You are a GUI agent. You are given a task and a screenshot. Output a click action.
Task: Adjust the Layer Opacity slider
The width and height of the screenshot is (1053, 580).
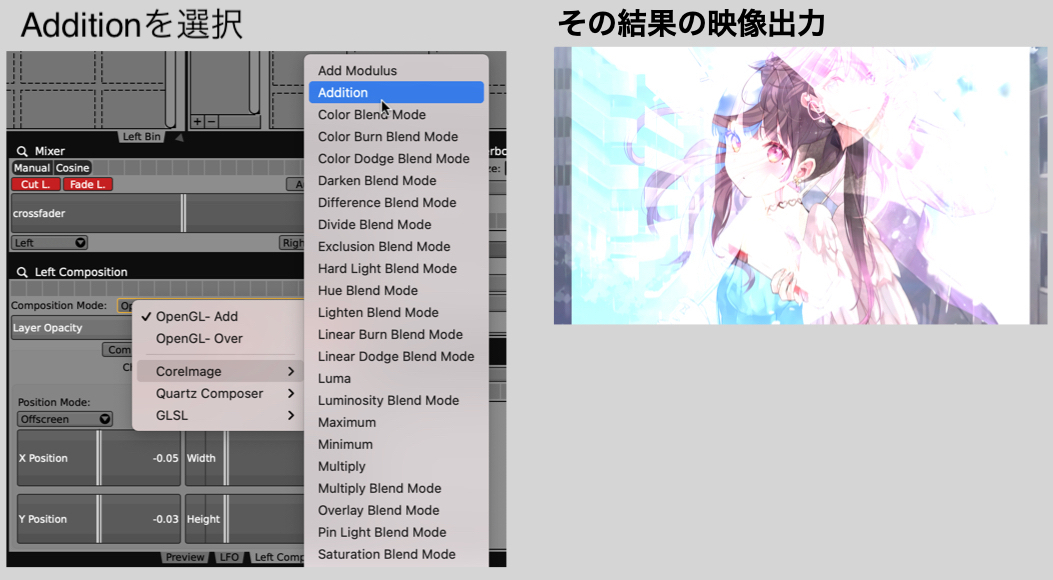(72, 328)
